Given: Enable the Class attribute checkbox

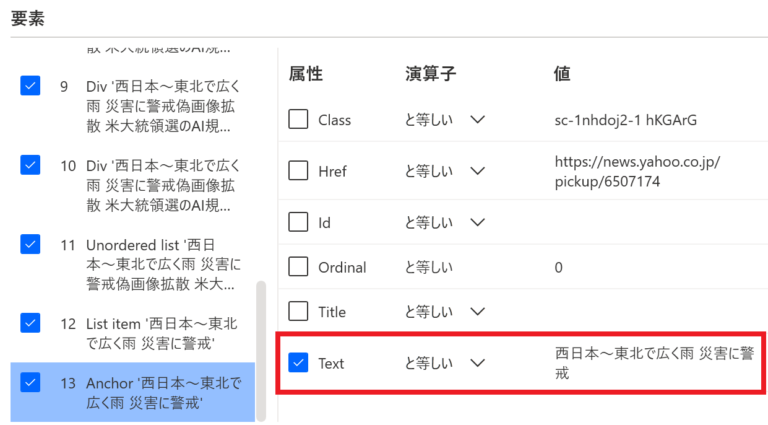Looking at the screenshot, I should 298,120.
